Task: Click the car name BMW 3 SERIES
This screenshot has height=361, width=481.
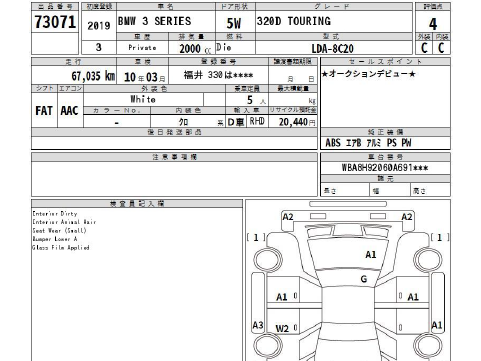Action: coord(155,21)
